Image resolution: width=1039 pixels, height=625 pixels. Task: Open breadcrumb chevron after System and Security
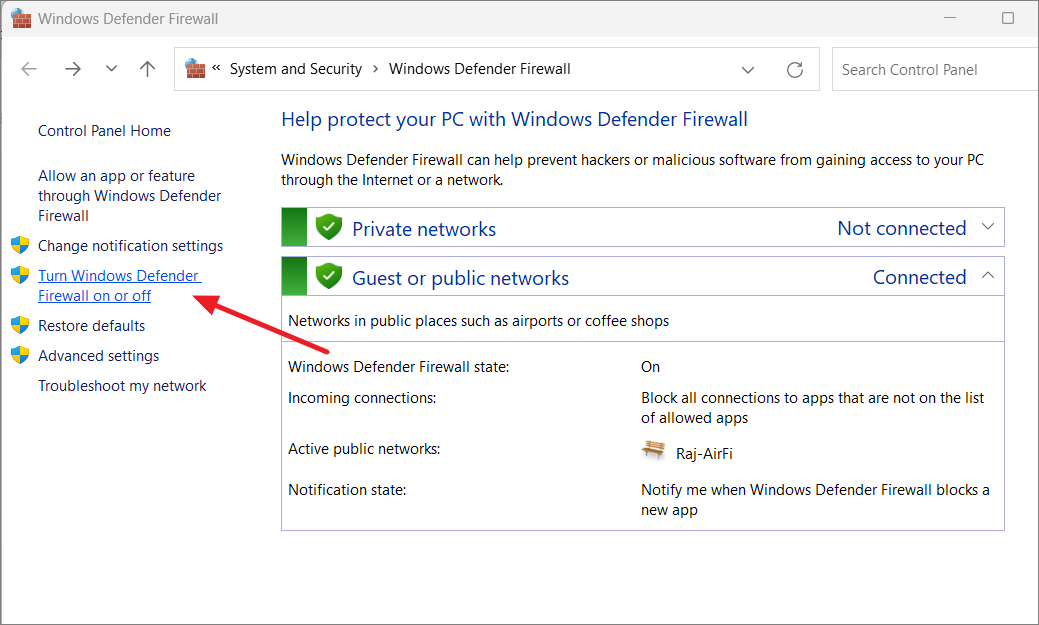coord(376,69)
